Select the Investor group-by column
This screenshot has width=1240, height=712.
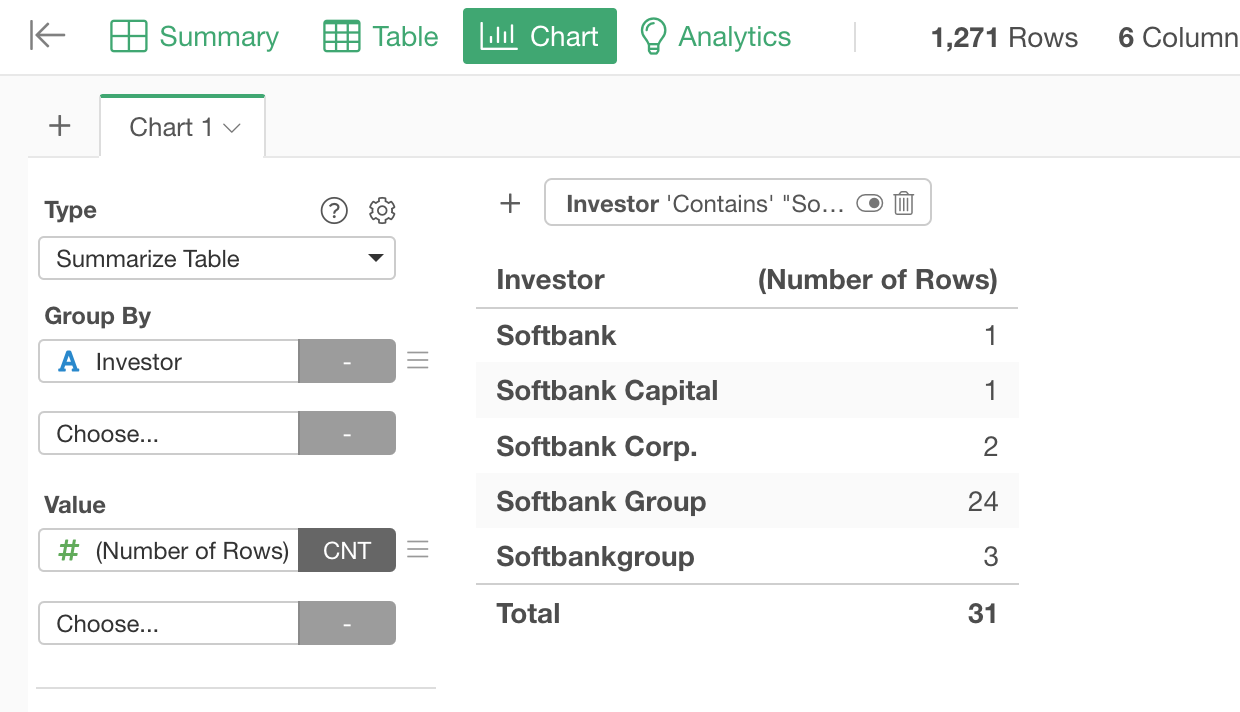pos(168,362)
